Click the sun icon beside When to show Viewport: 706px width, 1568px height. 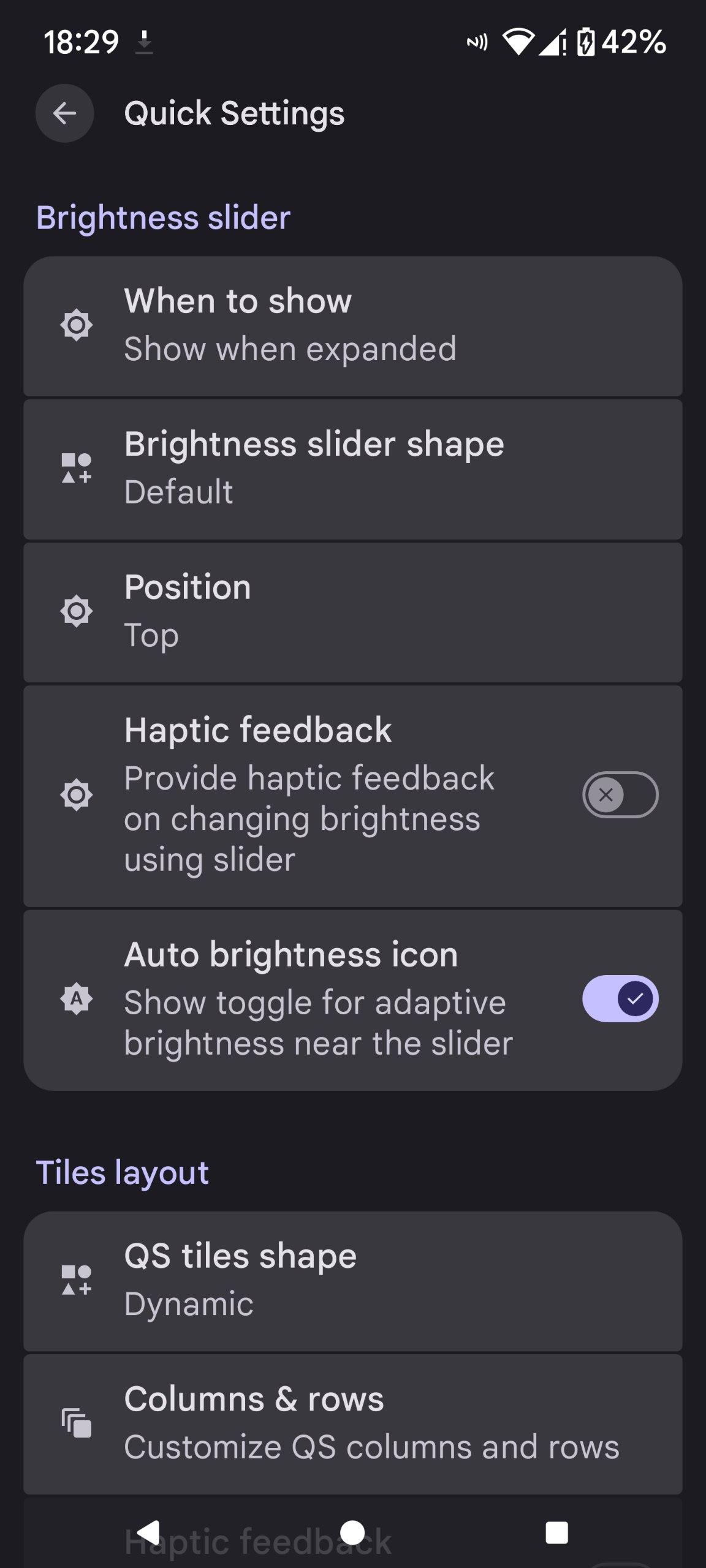click(x=77, y=325)
